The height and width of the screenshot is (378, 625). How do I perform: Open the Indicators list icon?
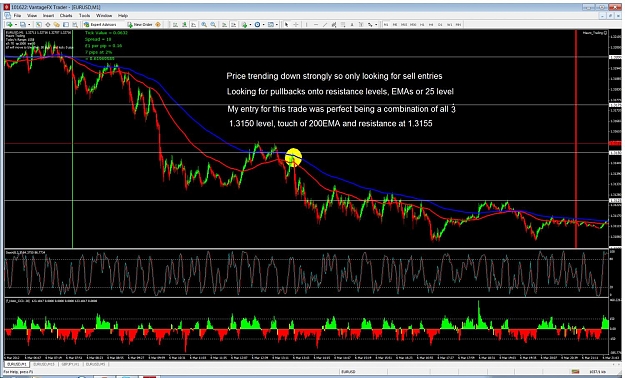[x=244, y=25]
